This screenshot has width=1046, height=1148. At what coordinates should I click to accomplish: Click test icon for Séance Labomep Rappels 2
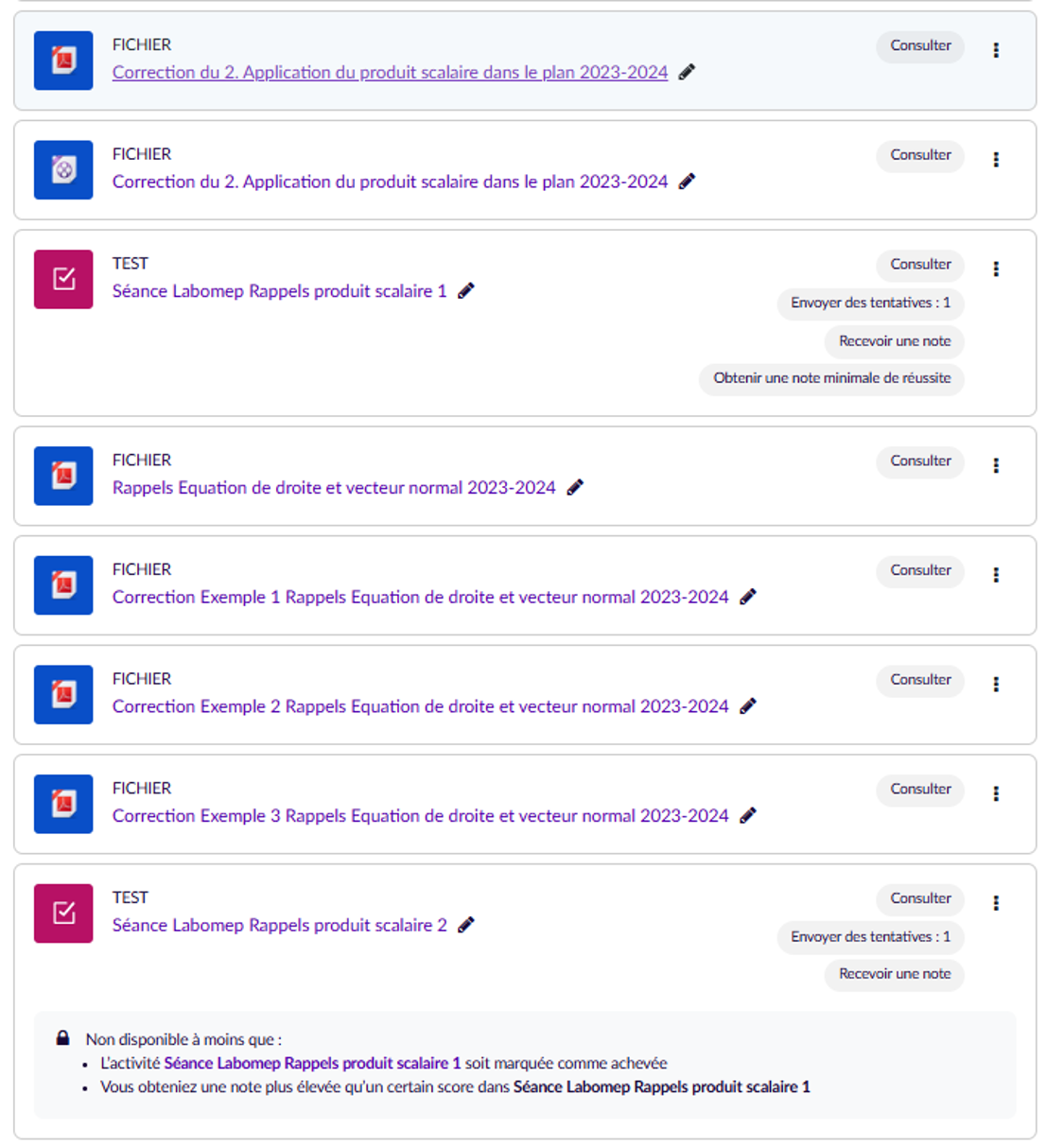63,913
